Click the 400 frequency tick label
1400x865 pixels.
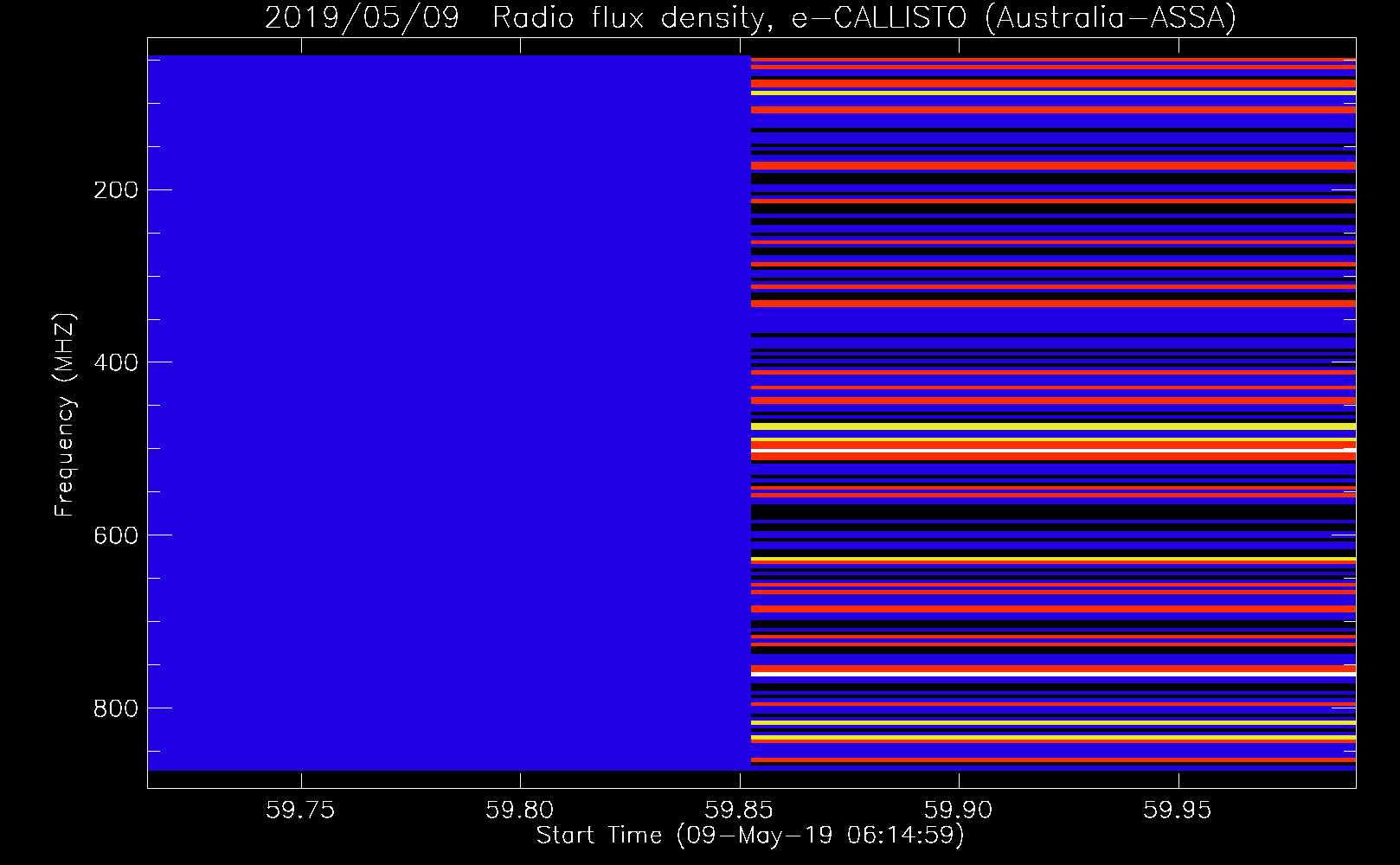(116, 362)
